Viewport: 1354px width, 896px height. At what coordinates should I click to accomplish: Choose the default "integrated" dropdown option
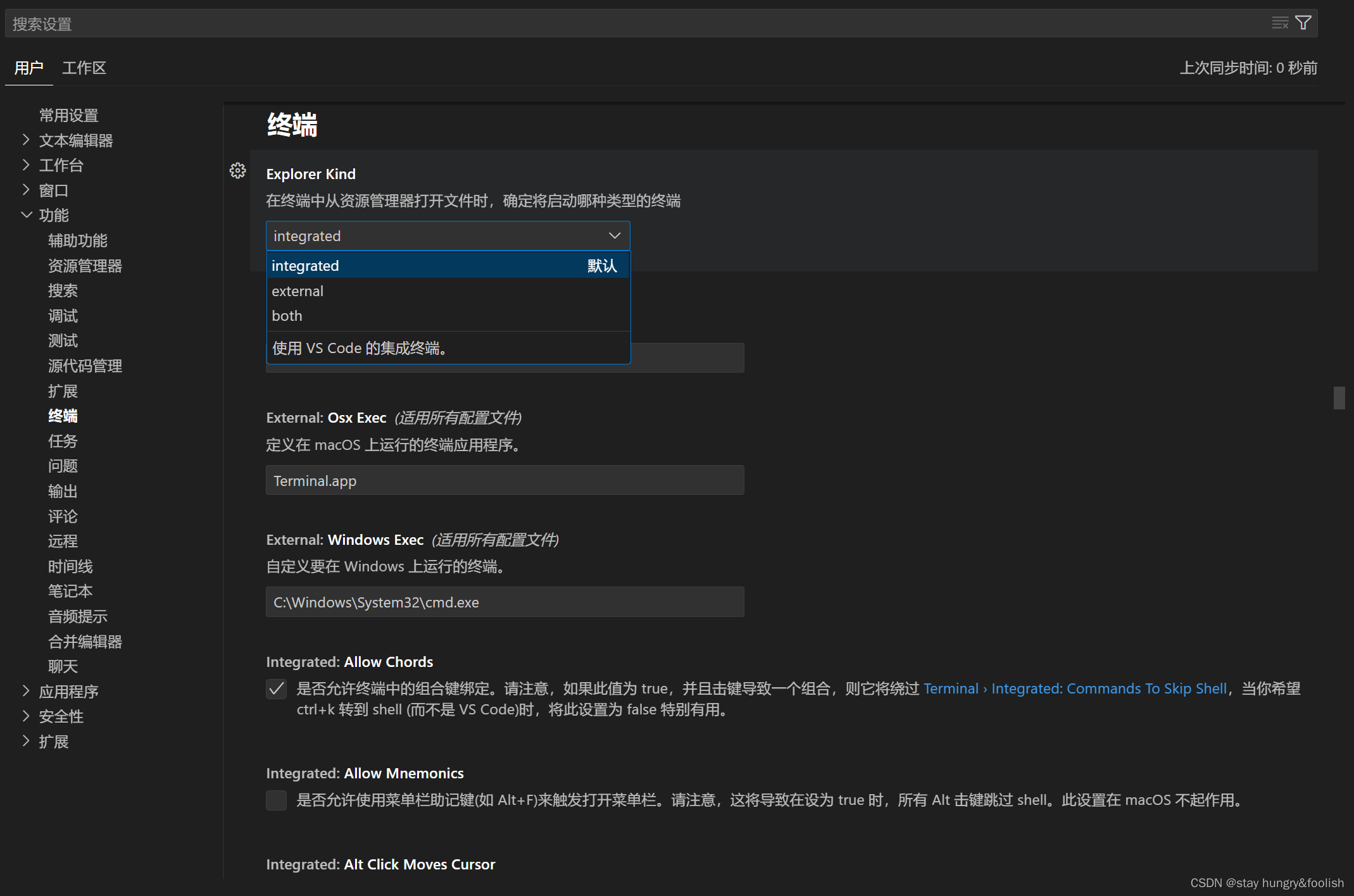pyautogui.click(x=305, y=265)
